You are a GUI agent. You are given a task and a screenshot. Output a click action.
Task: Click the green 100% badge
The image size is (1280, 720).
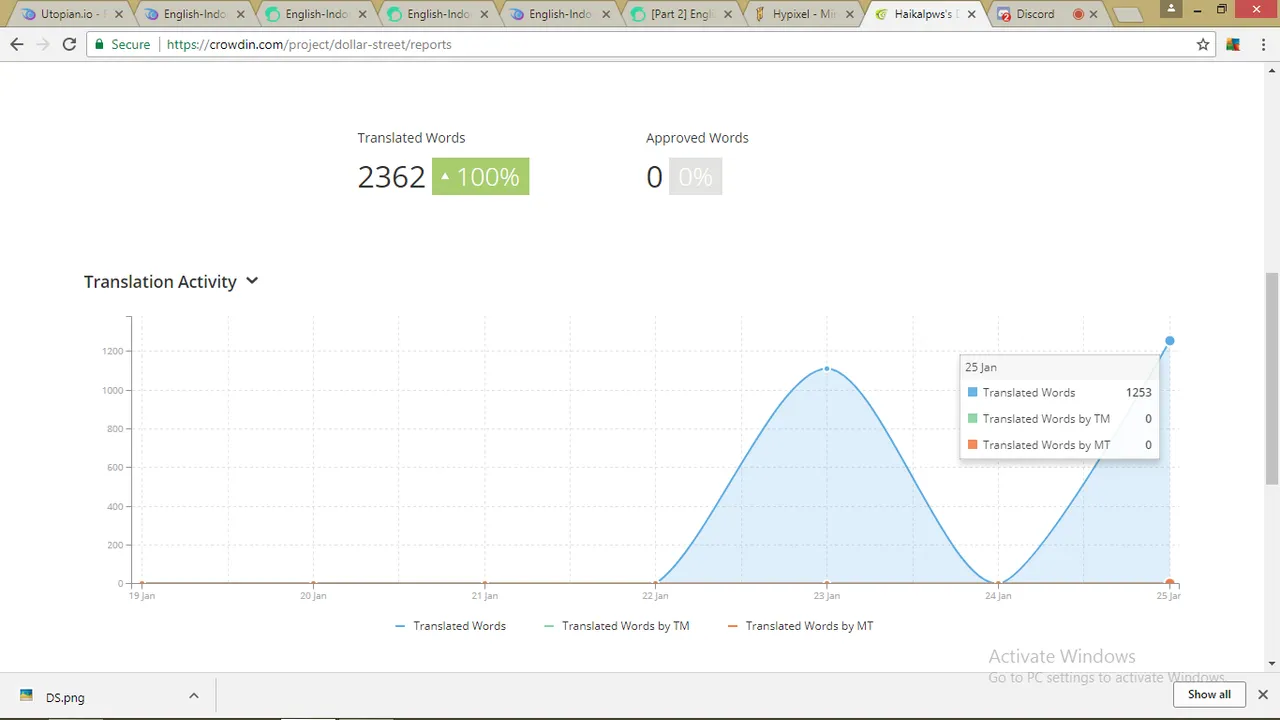coord(480,177)
